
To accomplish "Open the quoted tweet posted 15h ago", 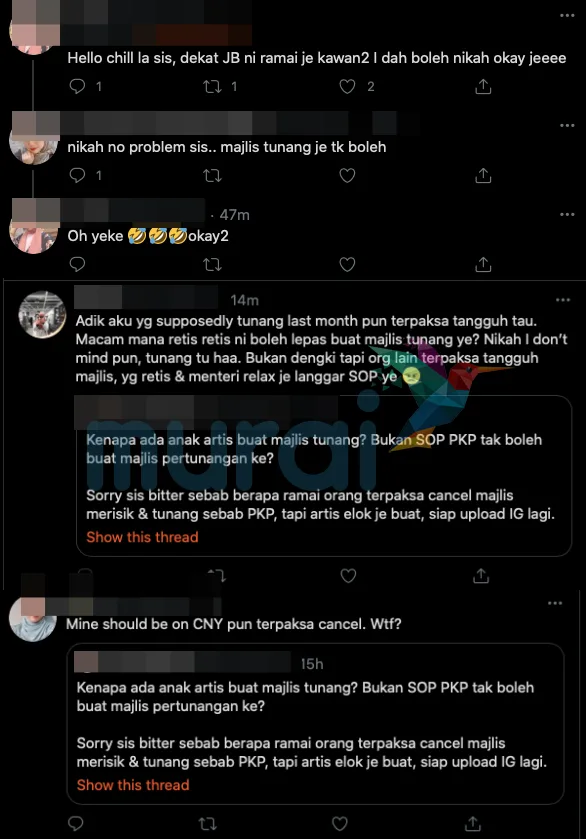I will [x=315, y=723].
